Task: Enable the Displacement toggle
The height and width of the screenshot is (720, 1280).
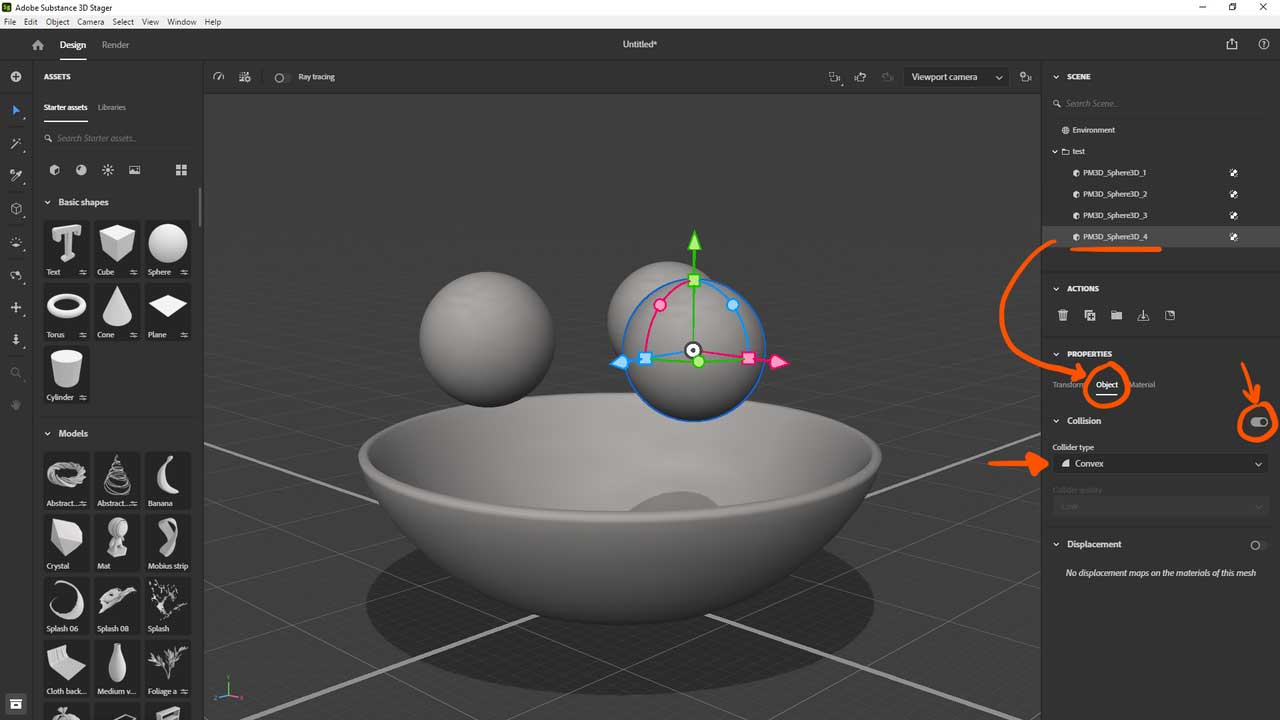Action: click(1259, 545)
